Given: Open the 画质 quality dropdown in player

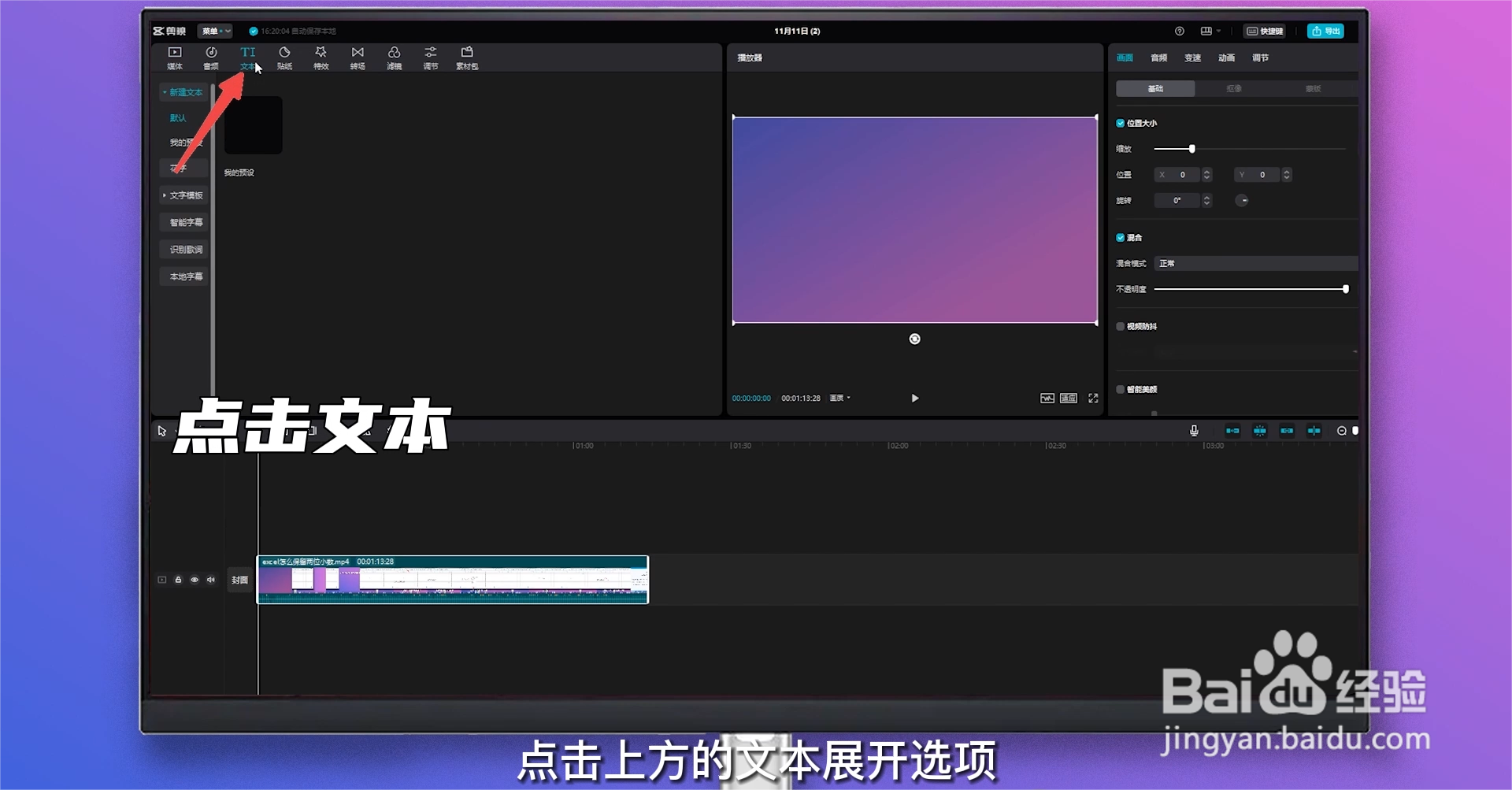Looking at the screenshot, I should point(840,399).
